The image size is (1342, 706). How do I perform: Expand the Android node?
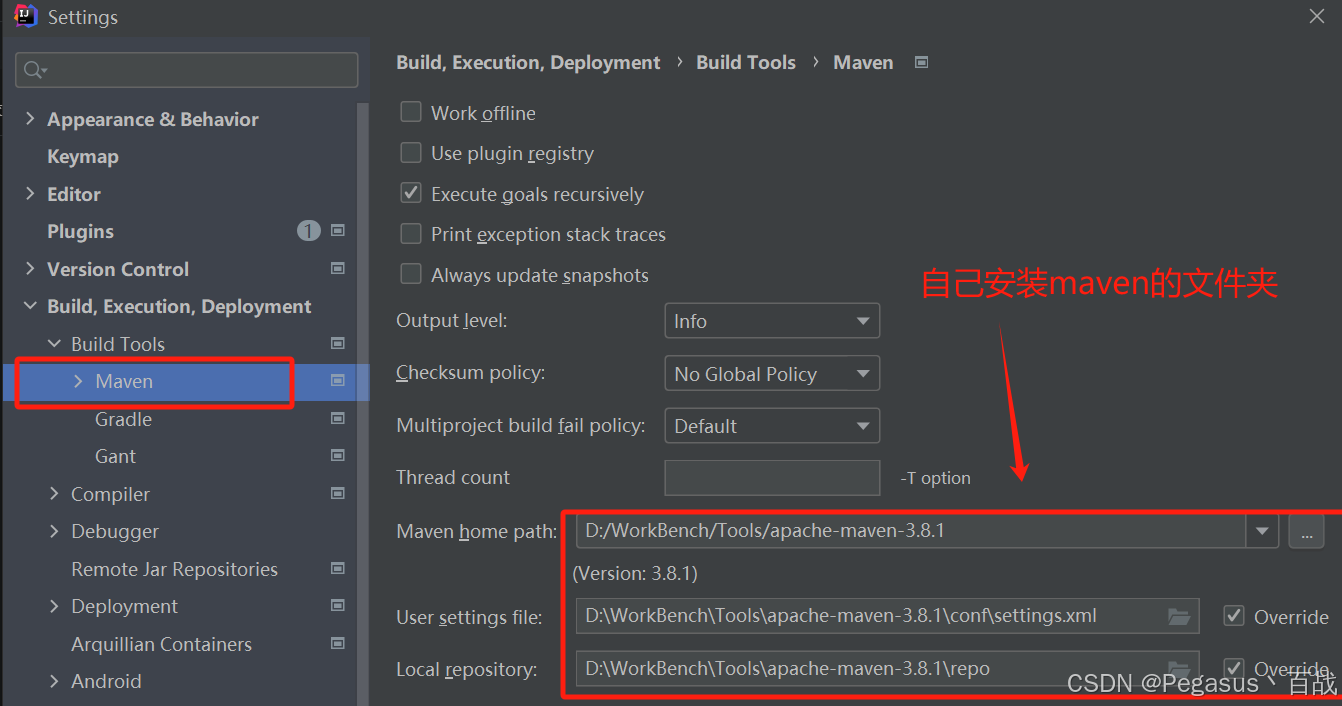pyautogui.click(x=54, y=681)
